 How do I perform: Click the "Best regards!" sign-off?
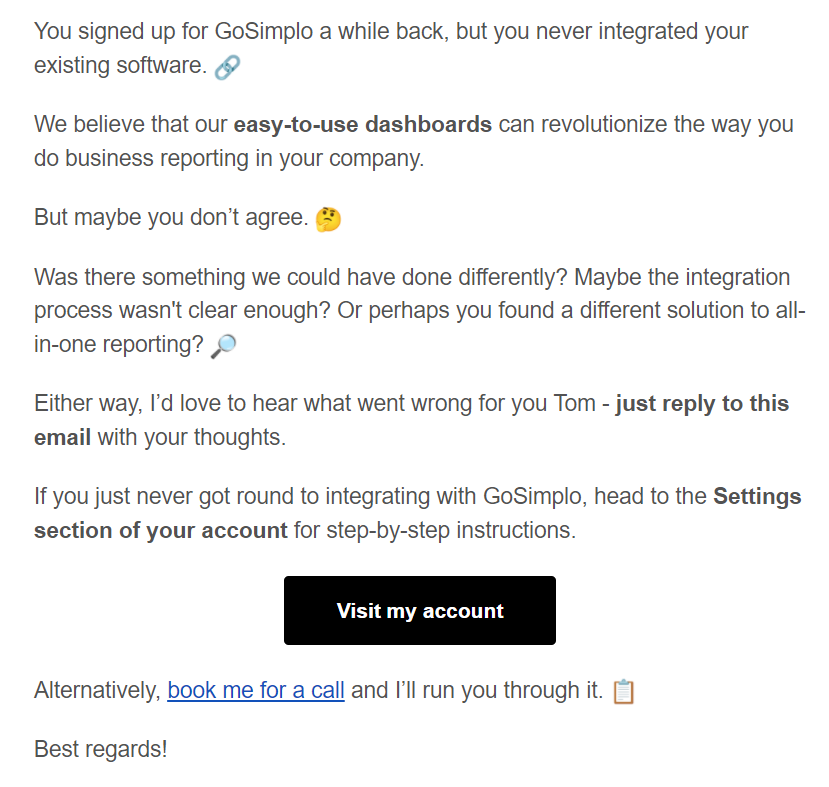click(100, 748)
